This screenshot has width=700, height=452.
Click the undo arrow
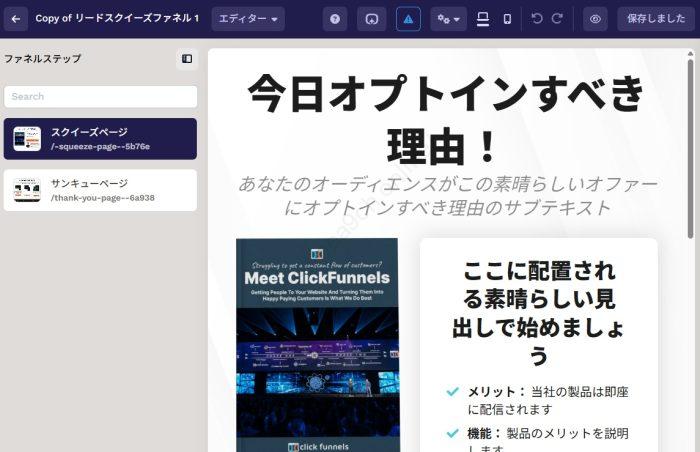coord(537,19)
